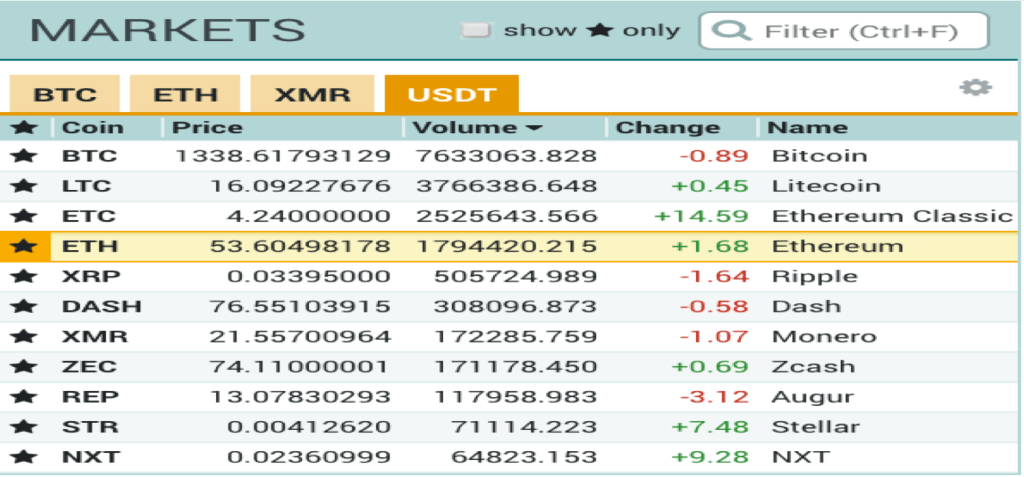Toggle favorite star for REP row

pos(24,396)
